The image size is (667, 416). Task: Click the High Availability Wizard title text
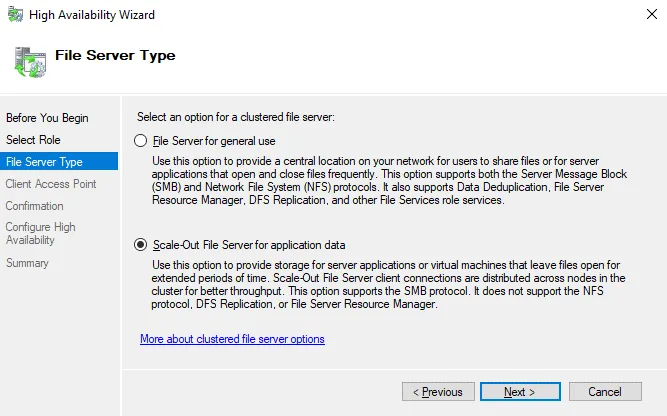(92, 16)
